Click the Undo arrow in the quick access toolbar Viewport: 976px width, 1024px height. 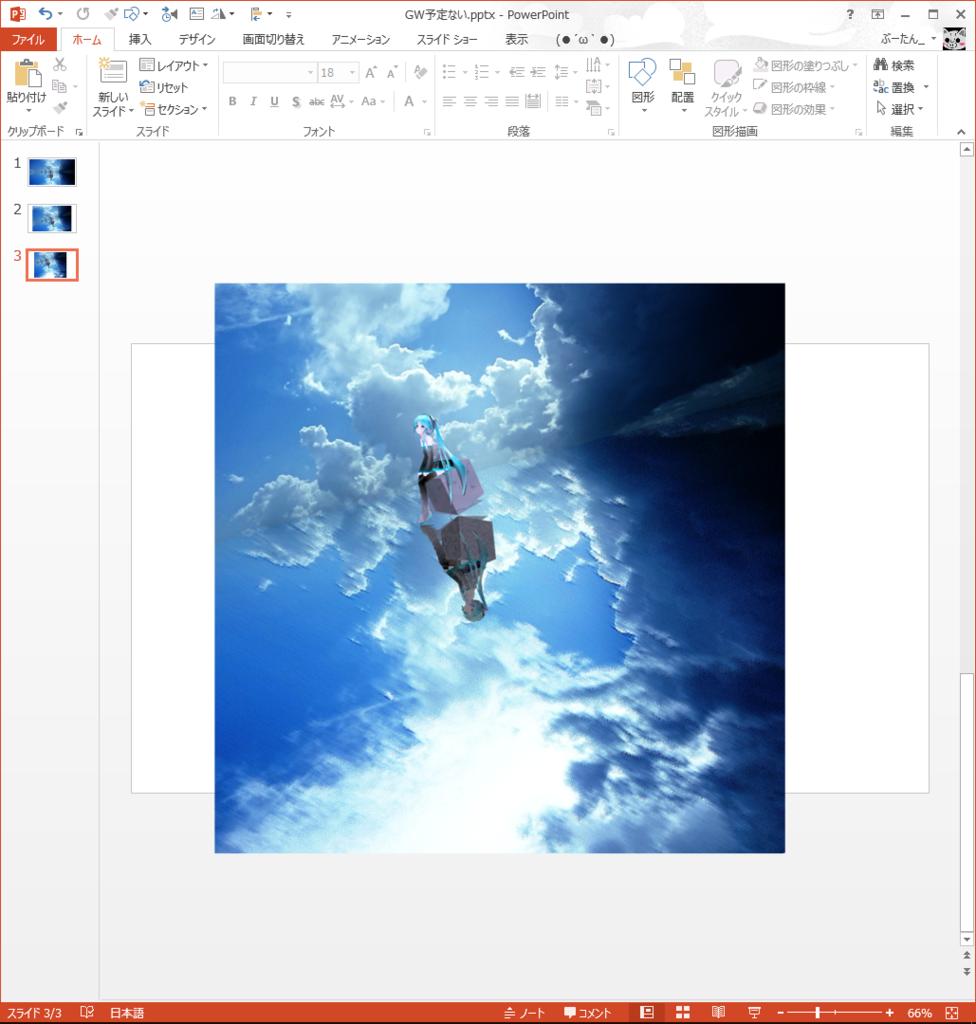tap(44, 14)
